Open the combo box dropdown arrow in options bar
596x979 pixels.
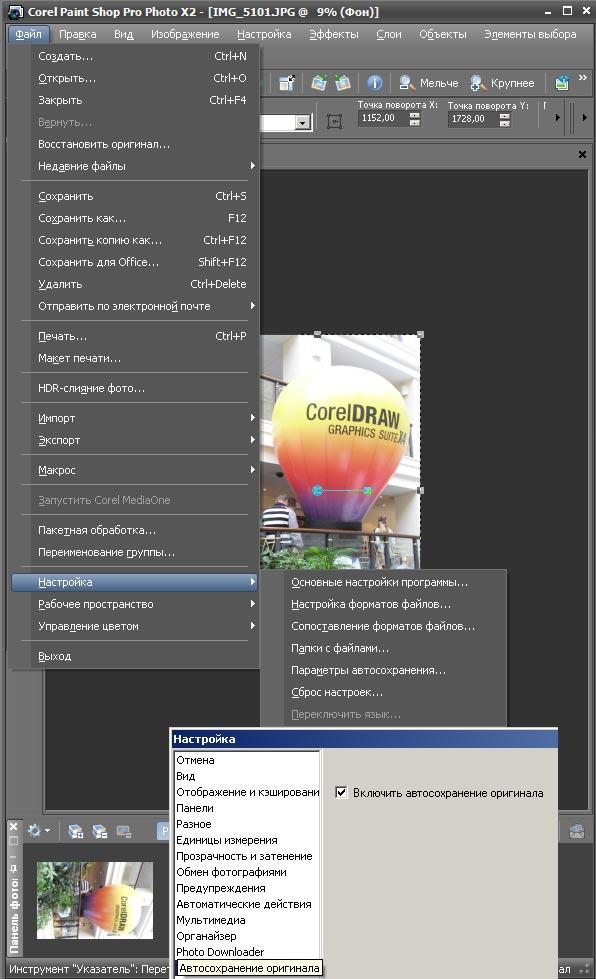point(303,122)
